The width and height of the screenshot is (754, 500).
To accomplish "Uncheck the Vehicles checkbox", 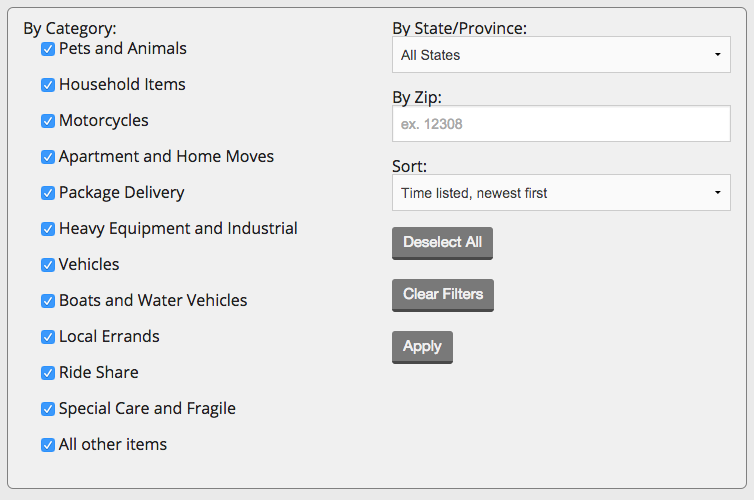I will [48, 265].
